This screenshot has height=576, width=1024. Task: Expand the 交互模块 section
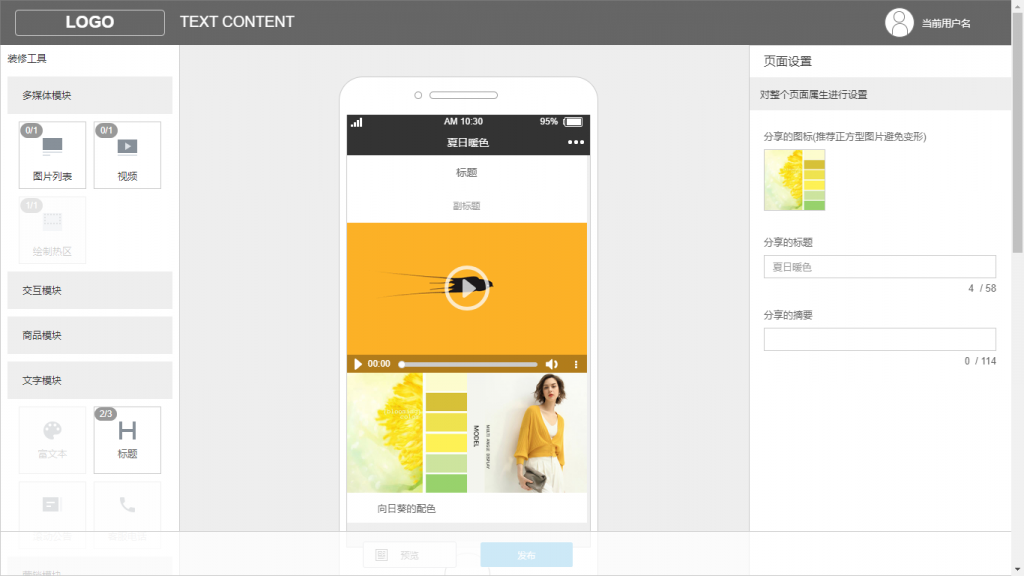(x=90, y=290)
